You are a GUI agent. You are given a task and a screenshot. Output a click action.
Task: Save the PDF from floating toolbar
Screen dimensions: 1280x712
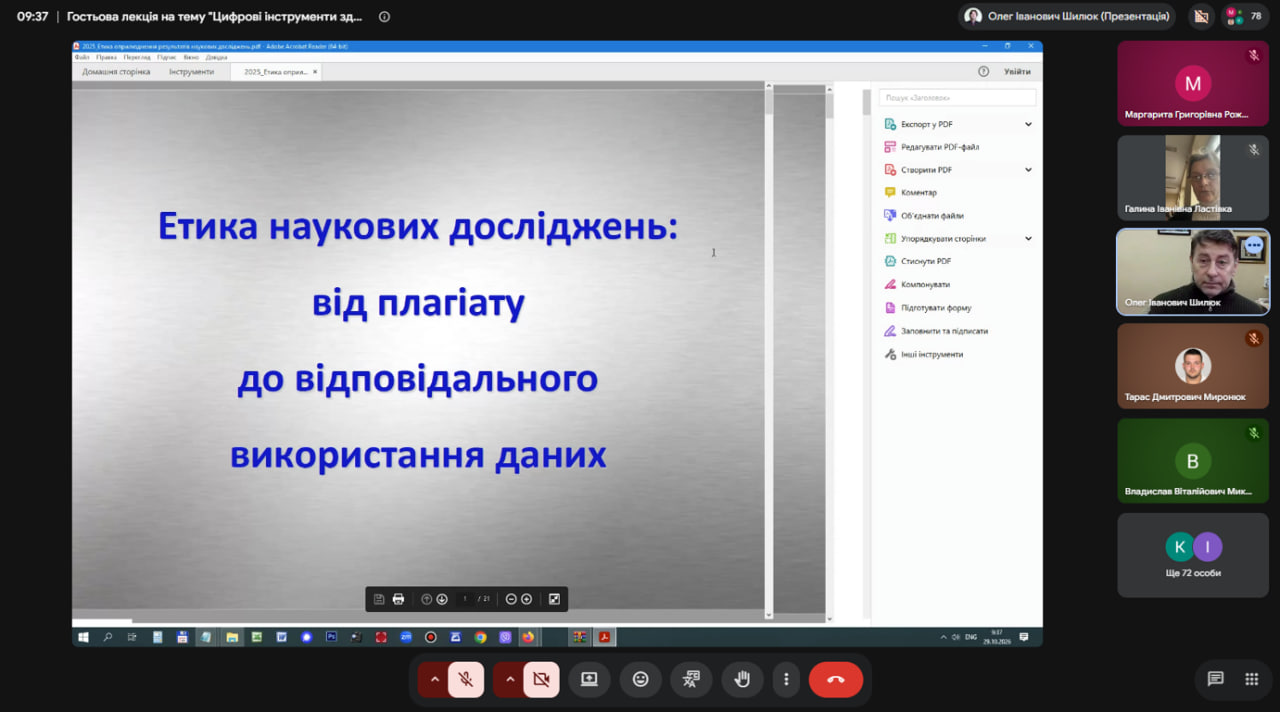379,599
